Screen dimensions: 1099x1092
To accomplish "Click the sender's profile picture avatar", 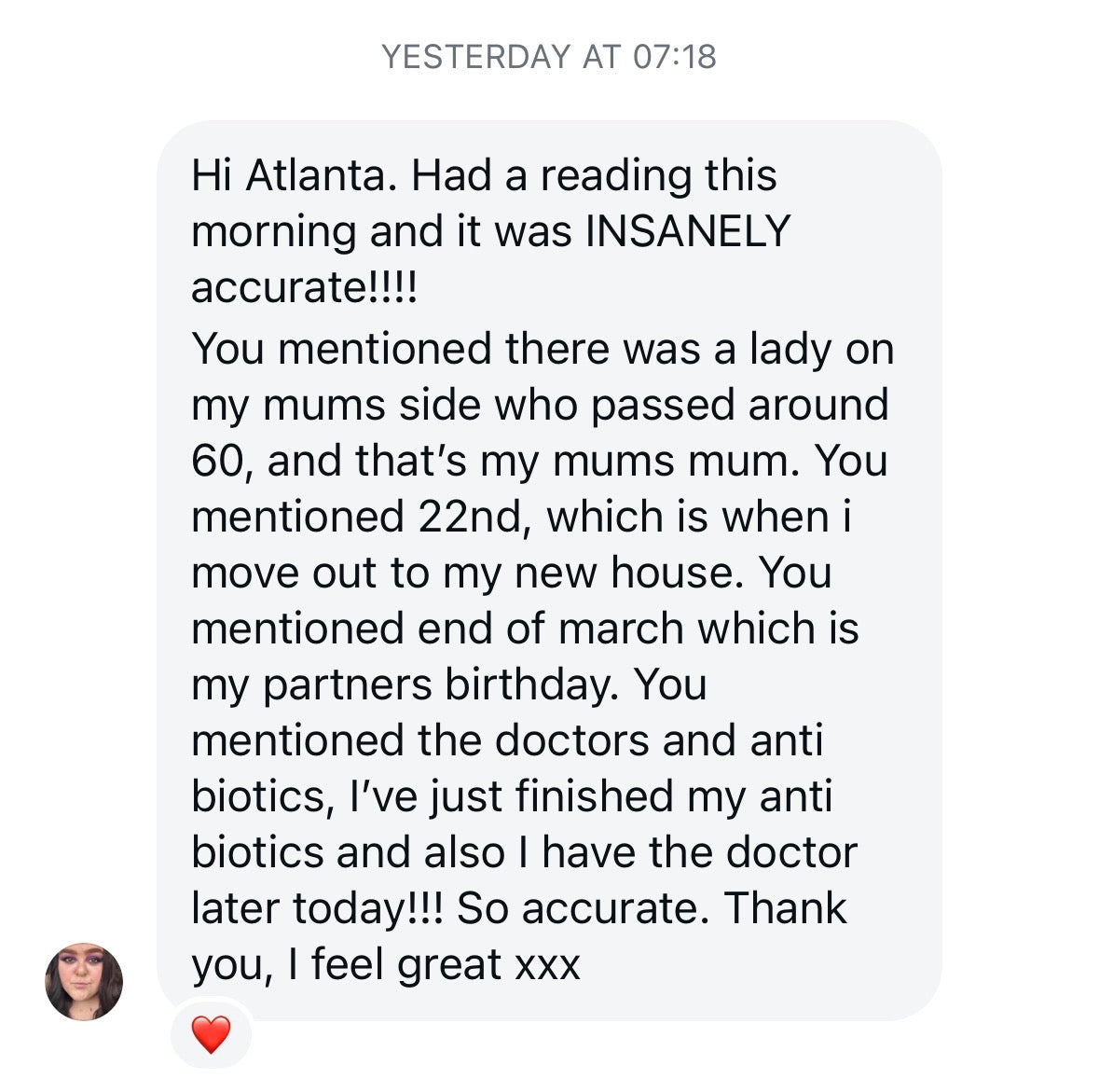I will 84,981.
